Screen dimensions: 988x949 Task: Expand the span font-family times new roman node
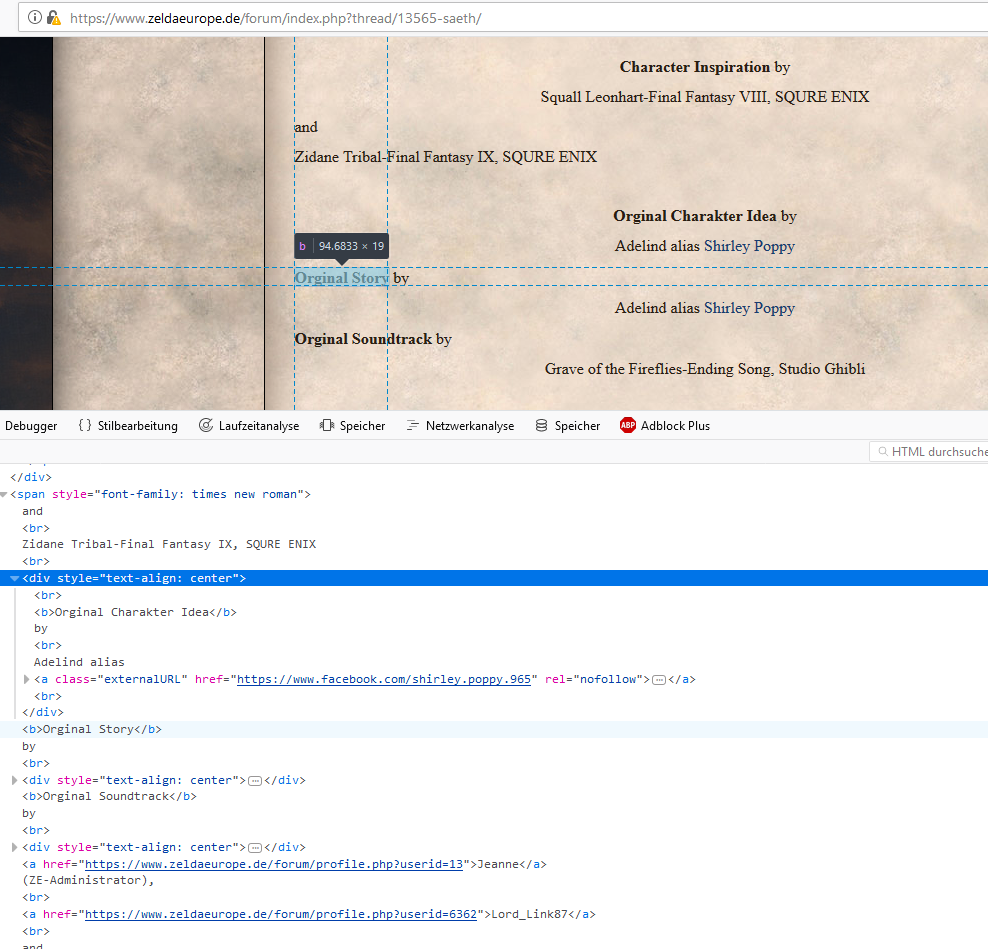pos(5,495)
